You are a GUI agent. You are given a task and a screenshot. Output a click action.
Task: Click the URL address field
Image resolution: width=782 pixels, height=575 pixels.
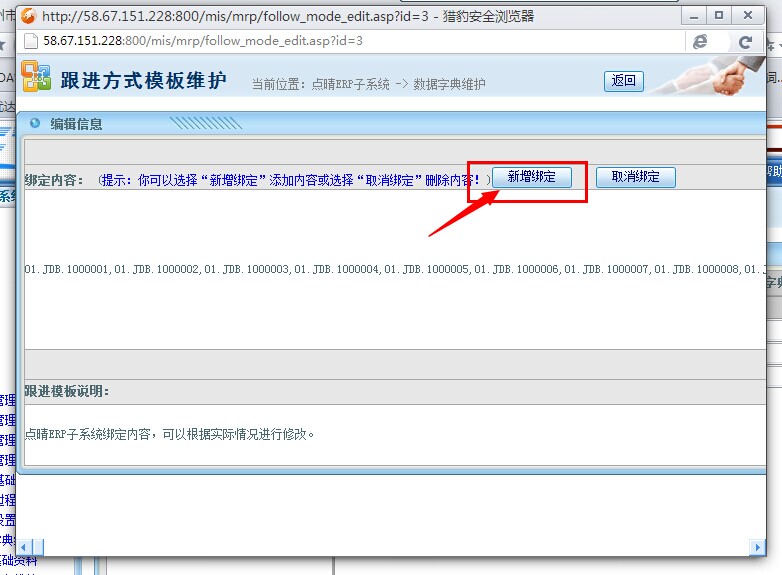point(350,41)
